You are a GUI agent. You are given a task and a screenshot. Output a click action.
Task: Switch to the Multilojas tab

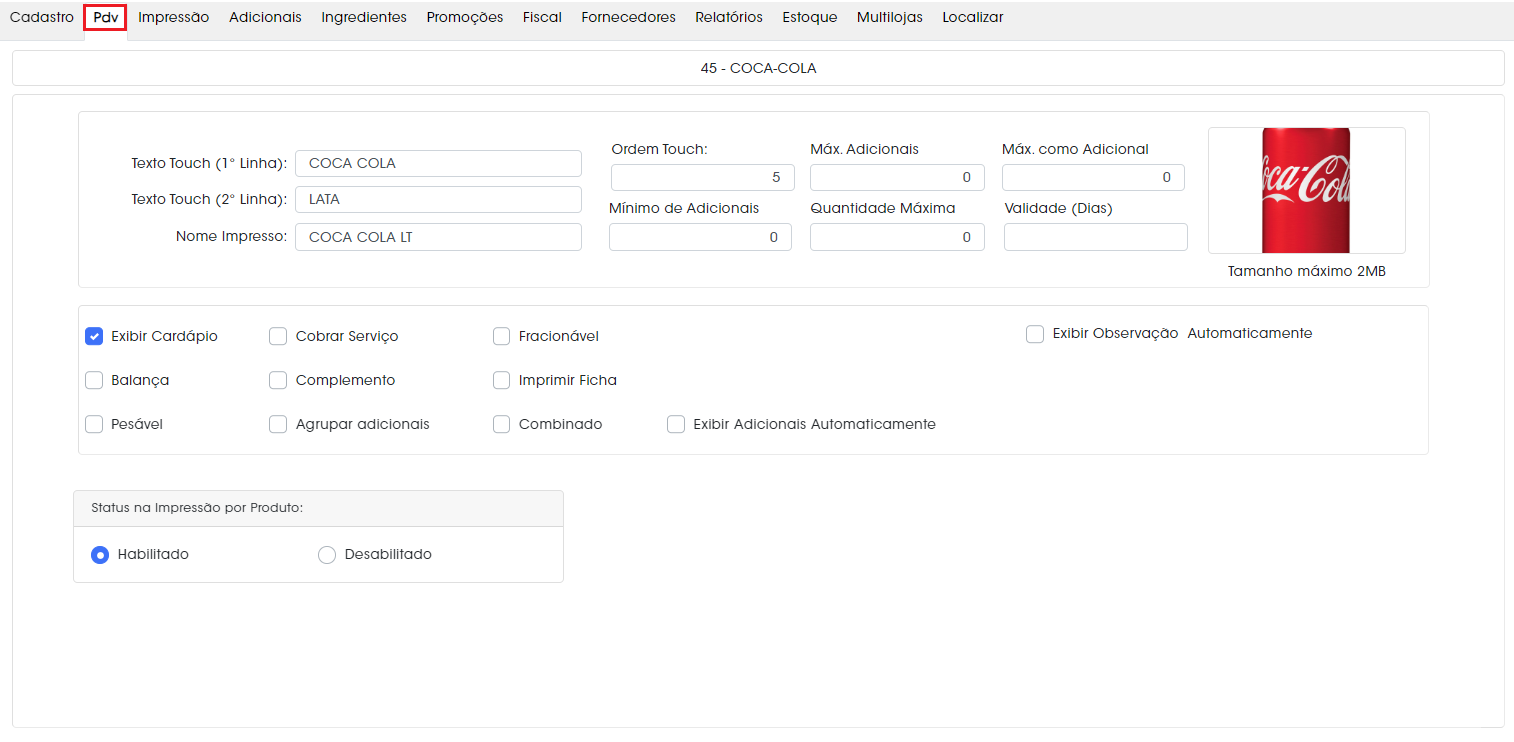(x=890, y=17)
